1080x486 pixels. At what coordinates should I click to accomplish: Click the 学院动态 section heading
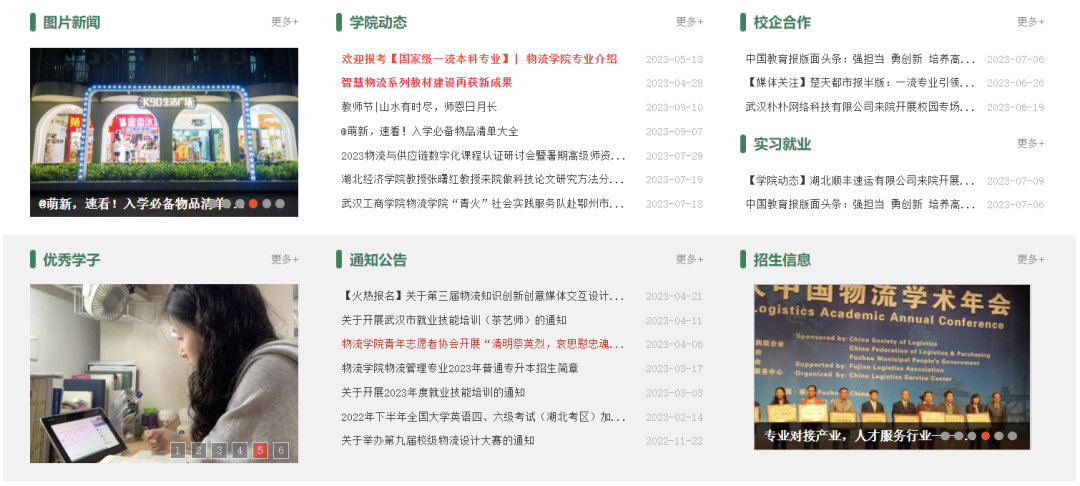(378, 22)
